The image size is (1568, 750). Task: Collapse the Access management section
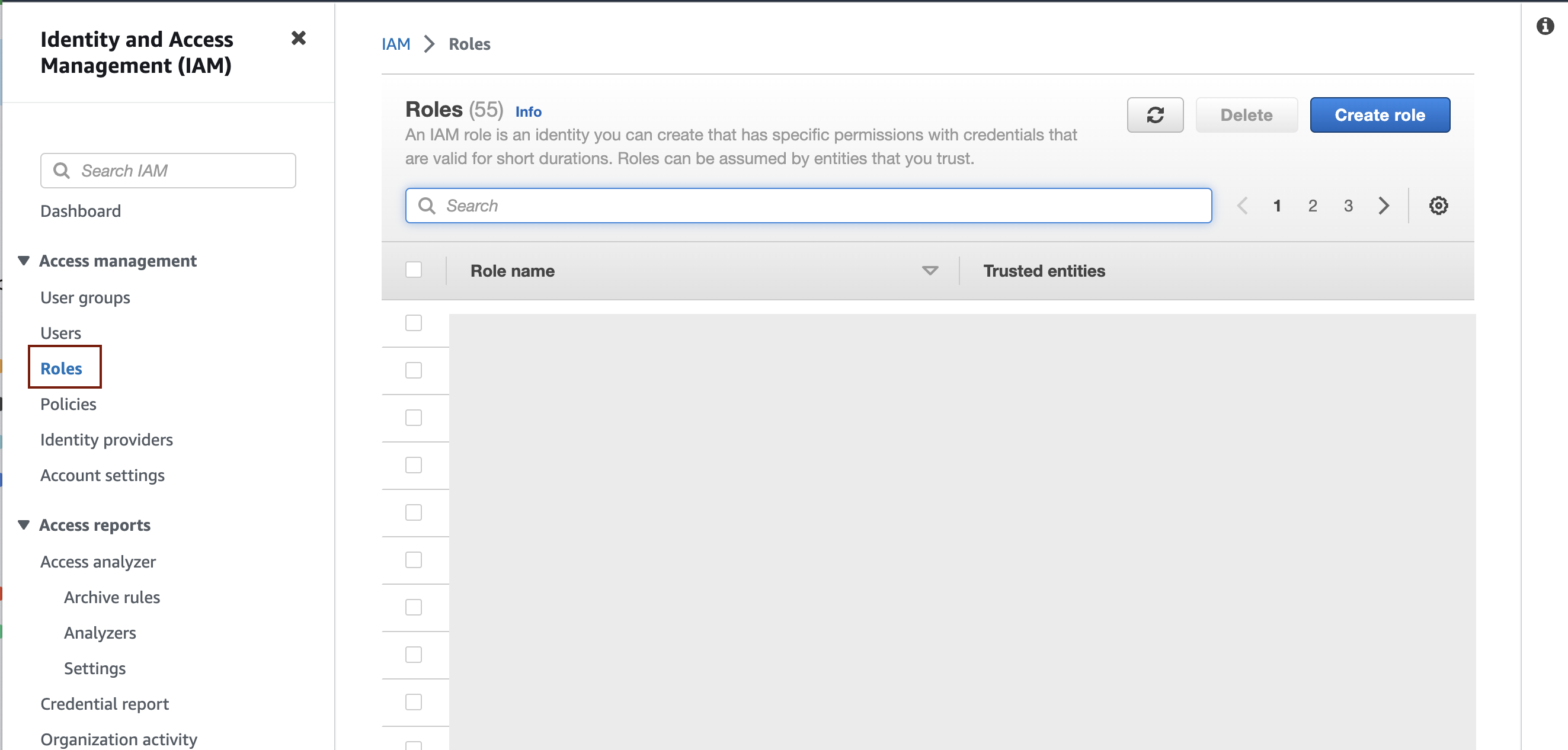24,260
